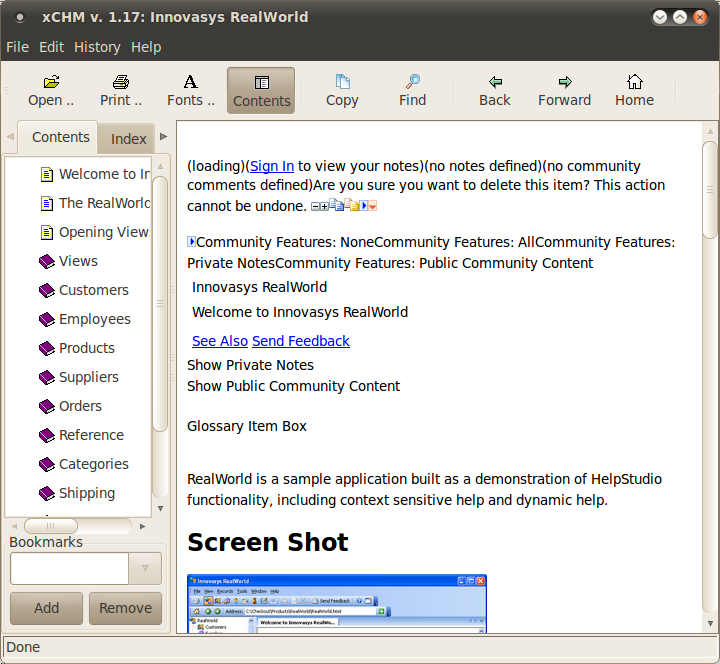
Task: Click the Views book icon
Action: click(47, 261)
